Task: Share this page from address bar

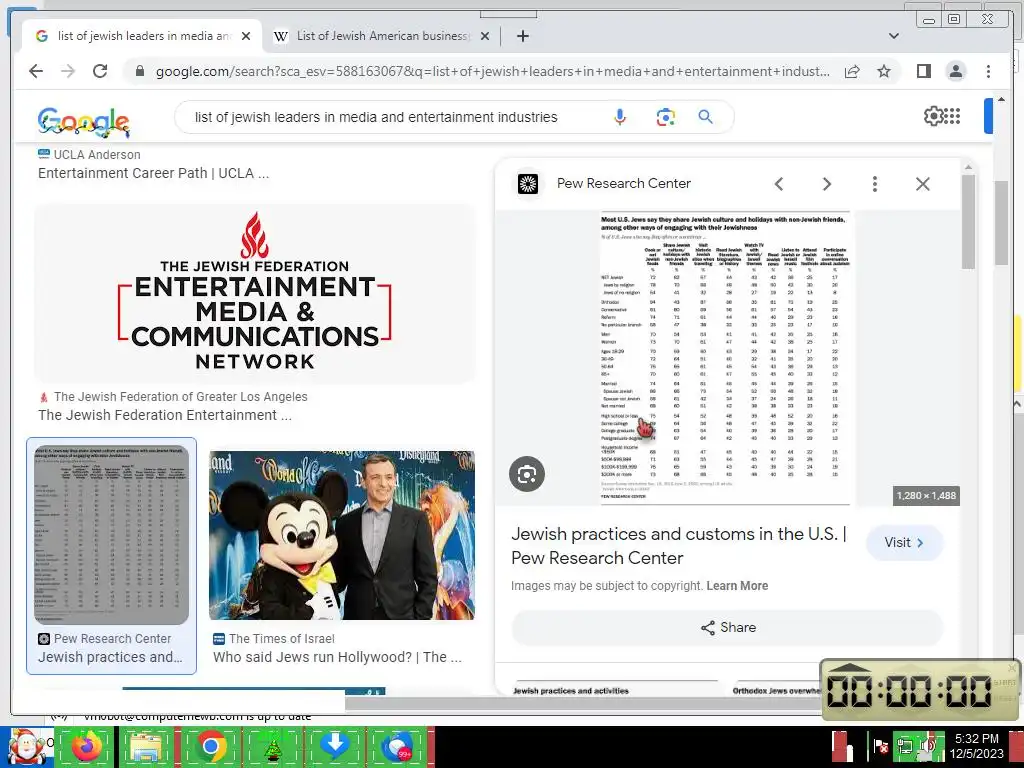Action: 852,71
